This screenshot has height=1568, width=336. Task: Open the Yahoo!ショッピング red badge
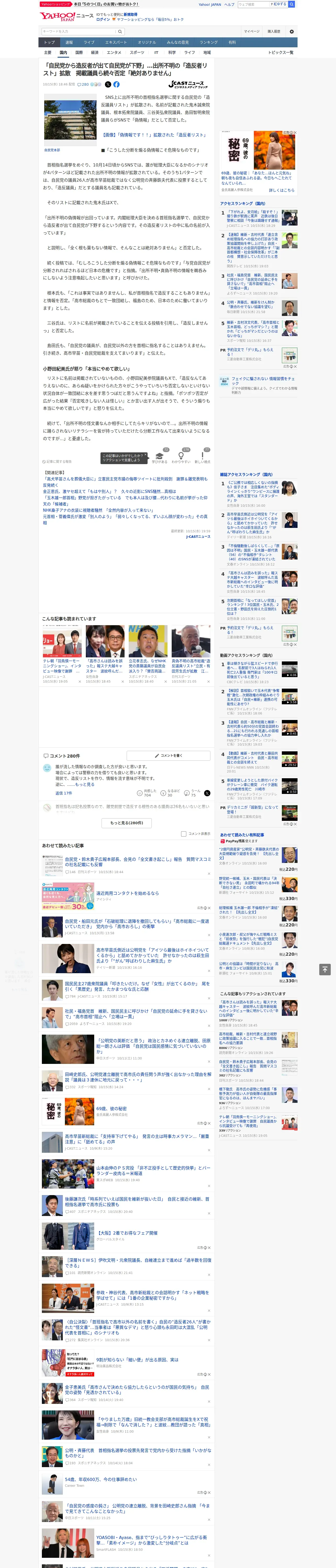pos(55,4)
